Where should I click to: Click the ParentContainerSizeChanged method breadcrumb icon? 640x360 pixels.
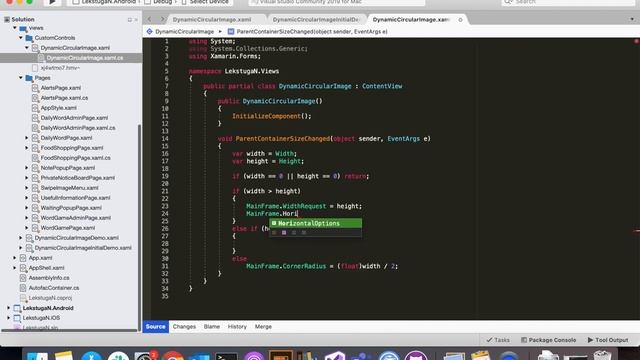point(231,31)
